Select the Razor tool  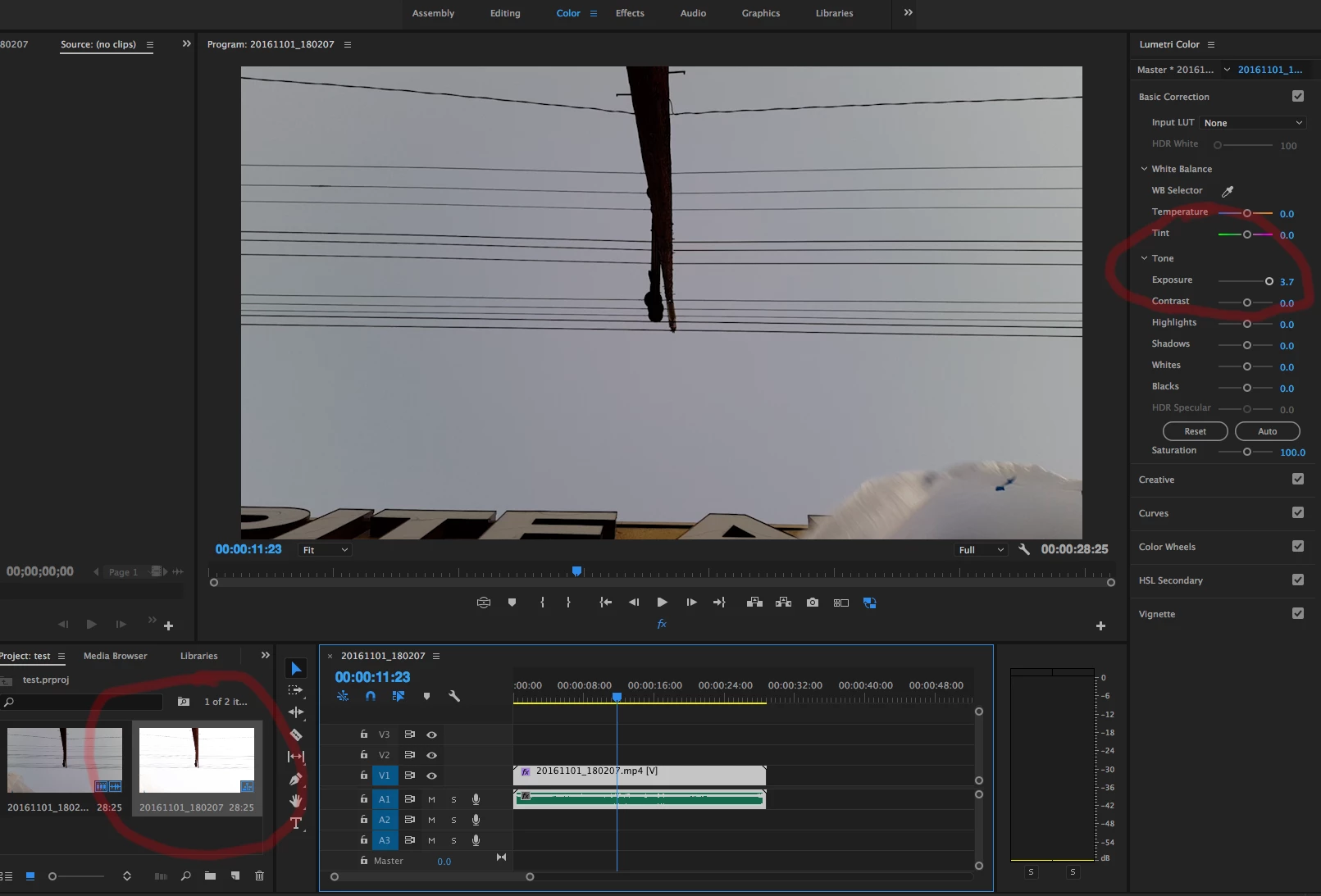pyautogui.click(x=296, y=735)
